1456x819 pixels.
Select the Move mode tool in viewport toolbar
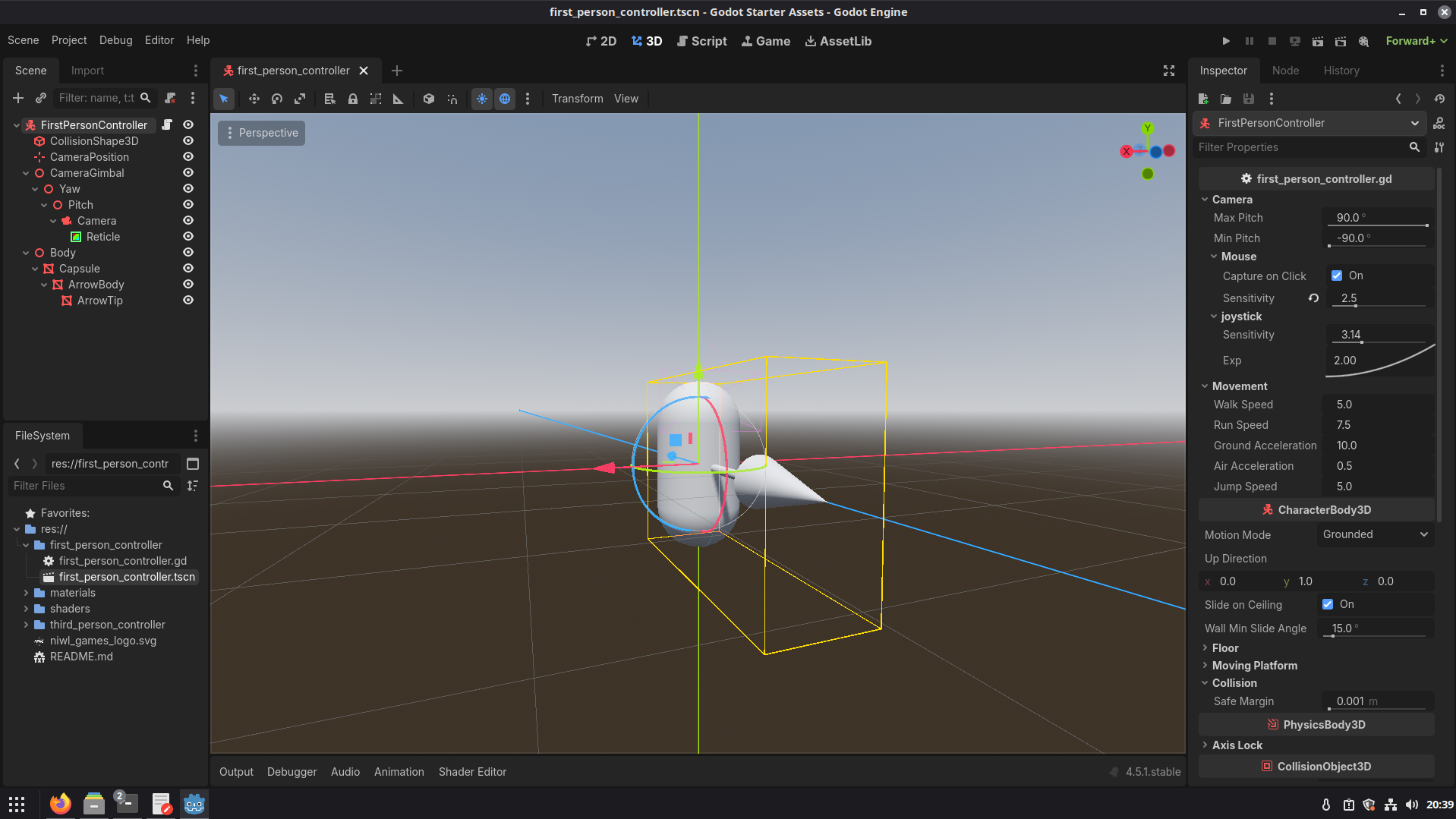(x=254, y=99)
